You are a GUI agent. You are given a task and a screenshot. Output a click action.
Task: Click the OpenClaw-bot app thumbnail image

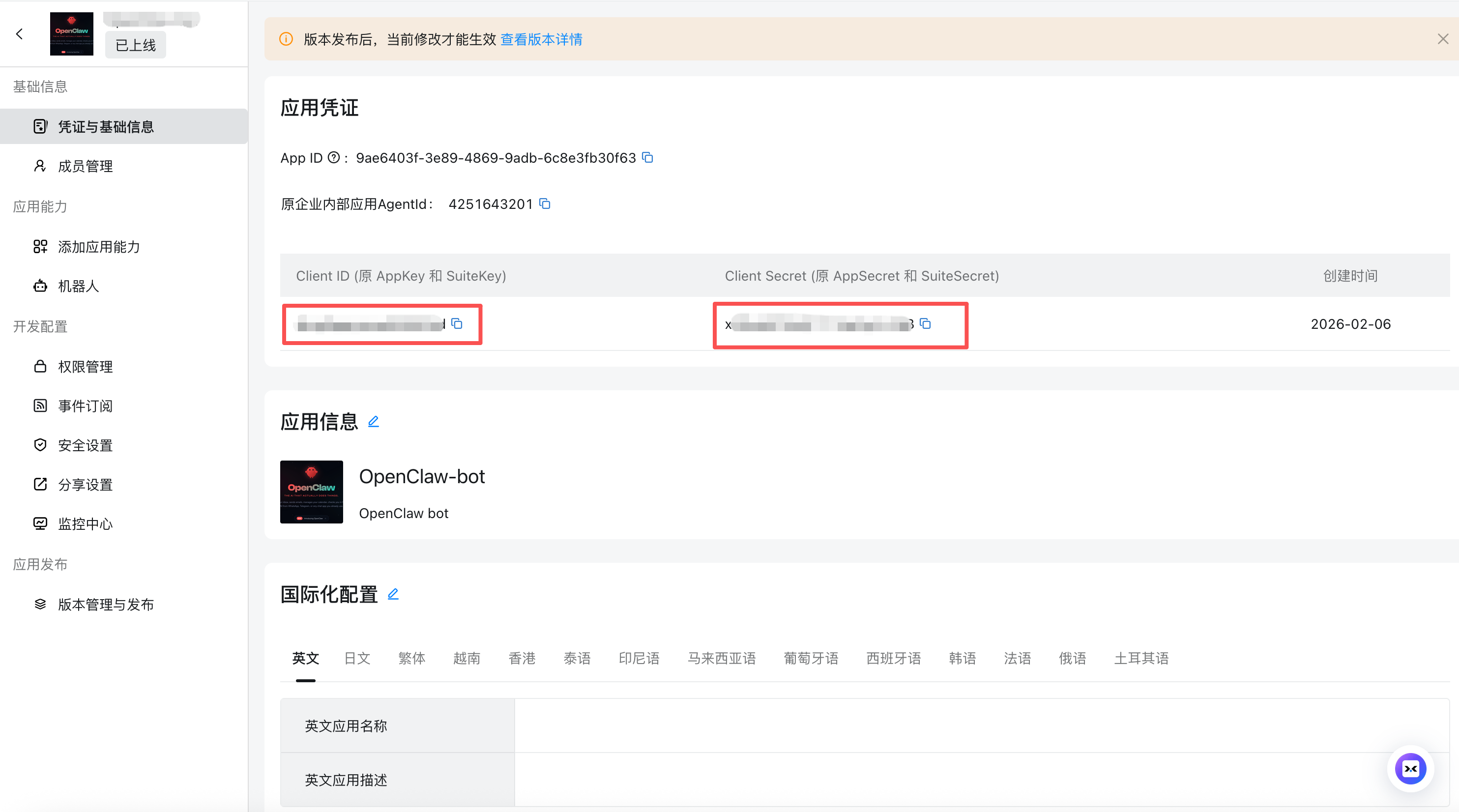[311, 492]
